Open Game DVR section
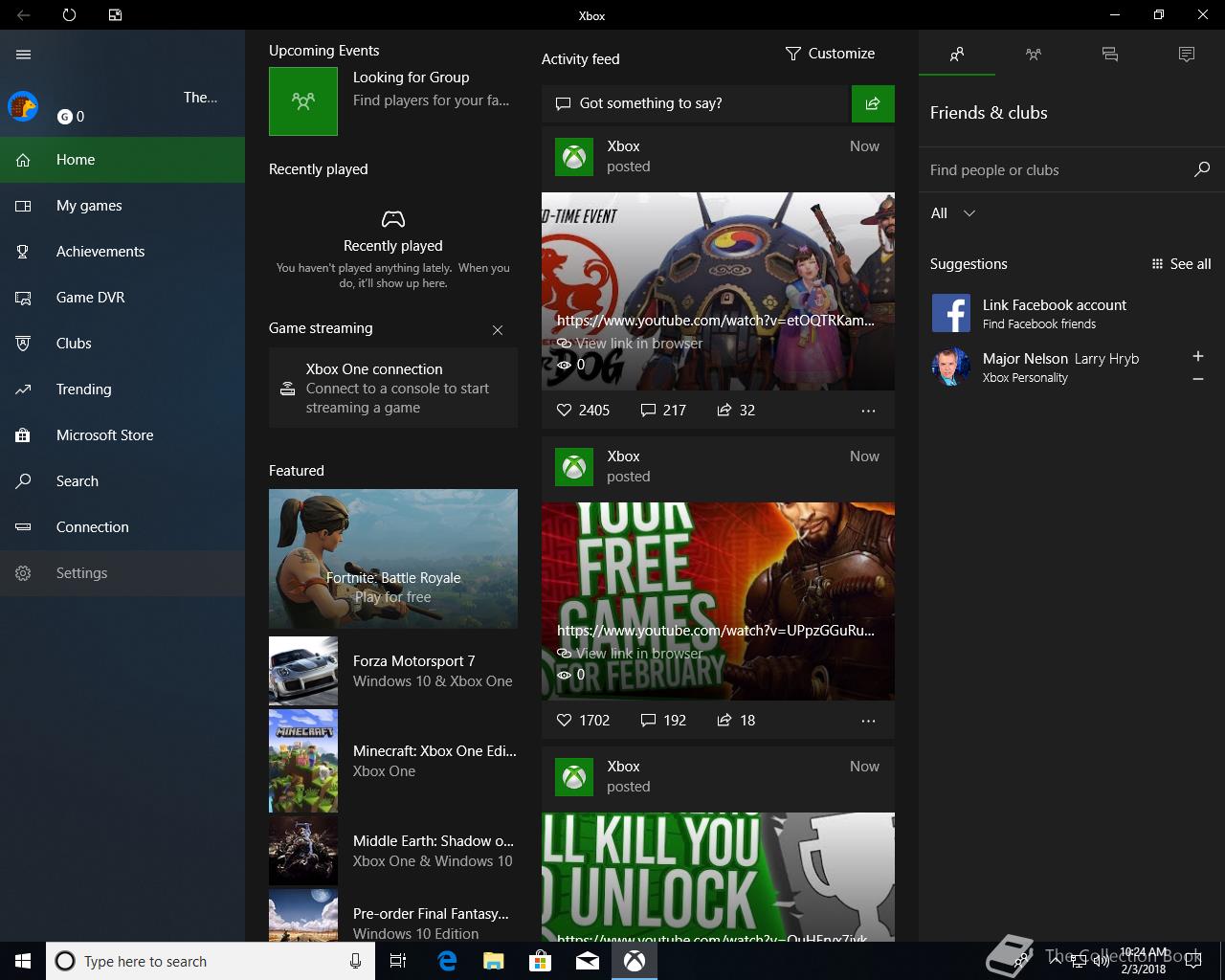The width and height of the screenshot is (1225, 980). click(x=122, y=298)
